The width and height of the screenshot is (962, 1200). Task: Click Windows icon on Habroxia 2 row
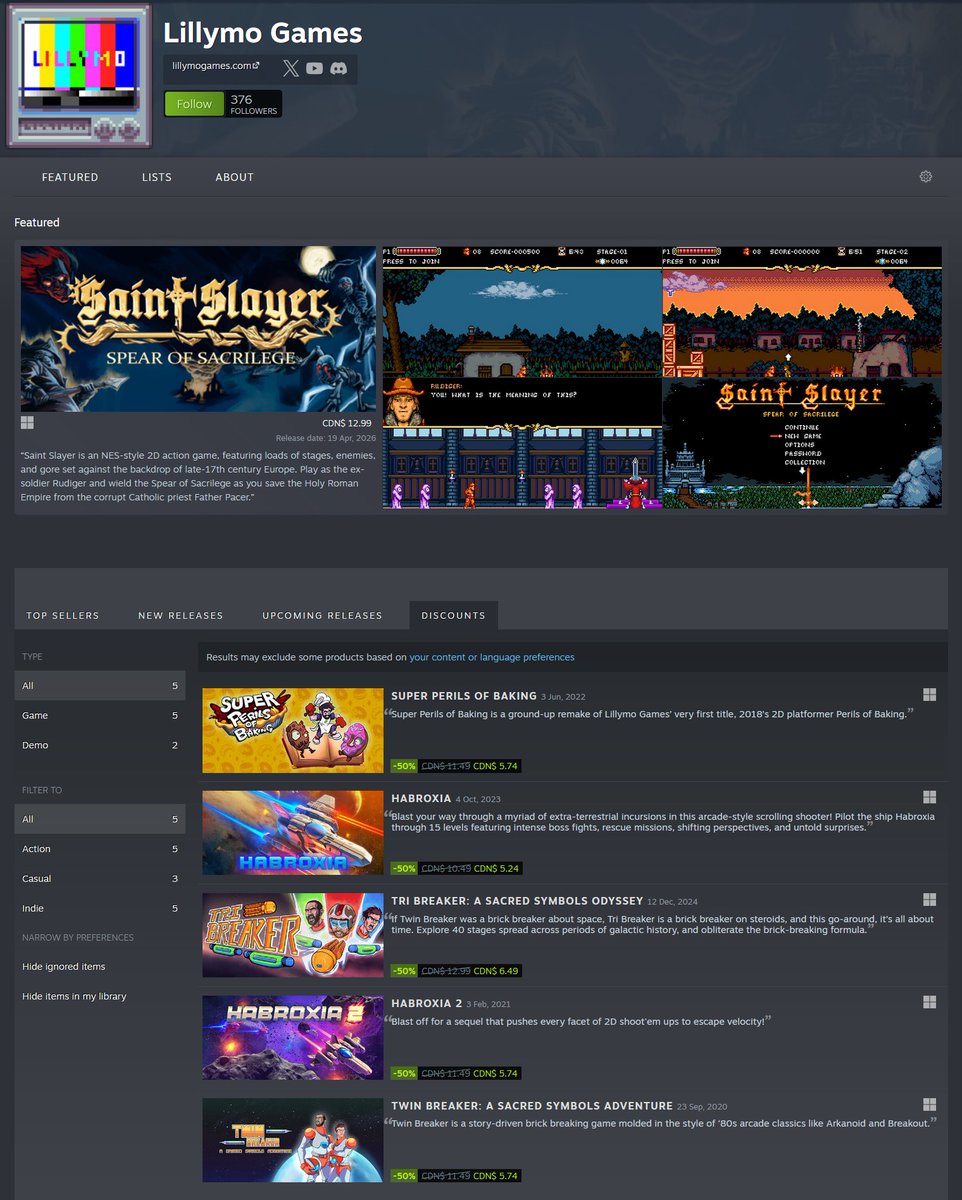click(929, 1002)
